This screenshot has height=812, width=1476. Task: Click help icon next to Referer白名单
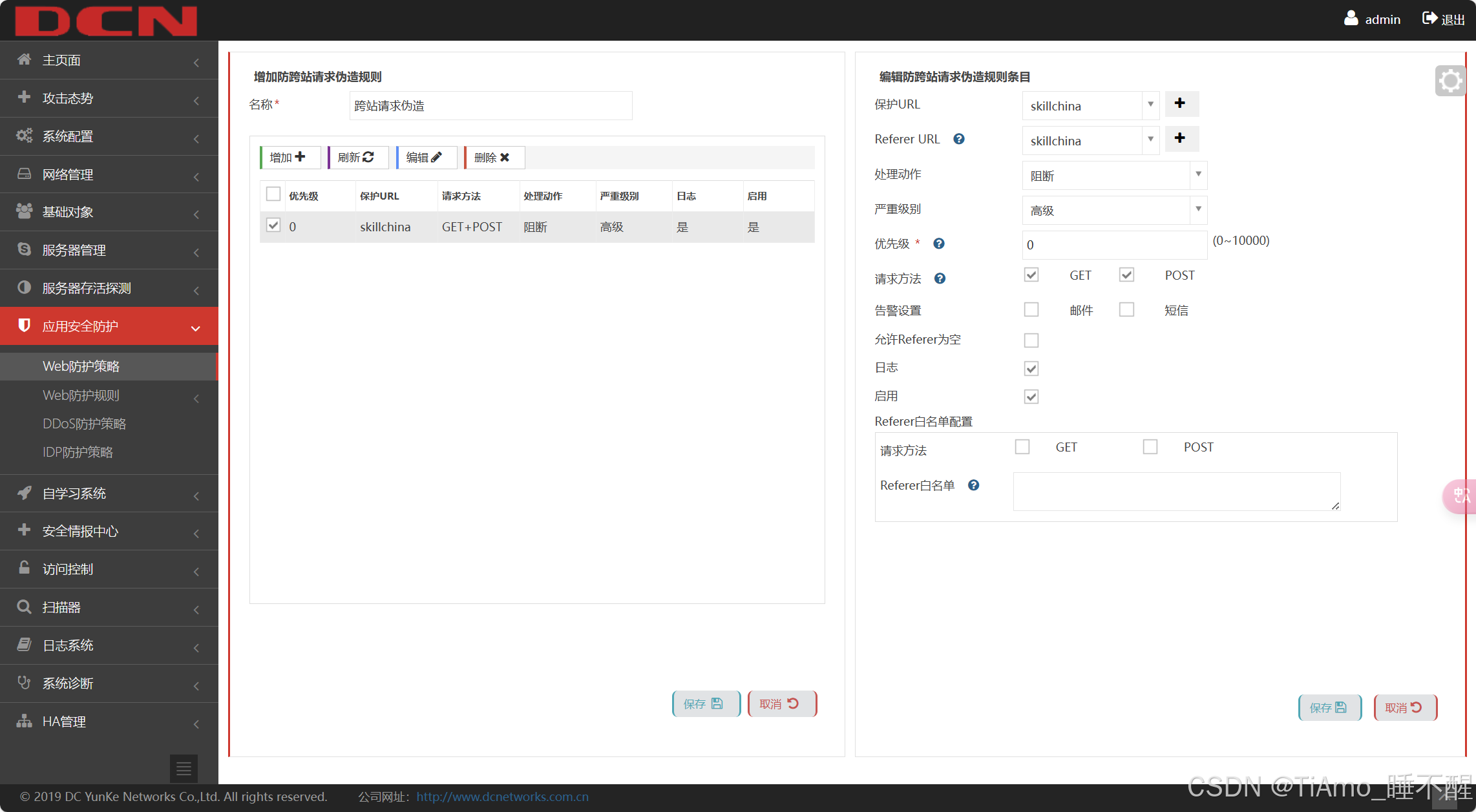pos(973,485)
